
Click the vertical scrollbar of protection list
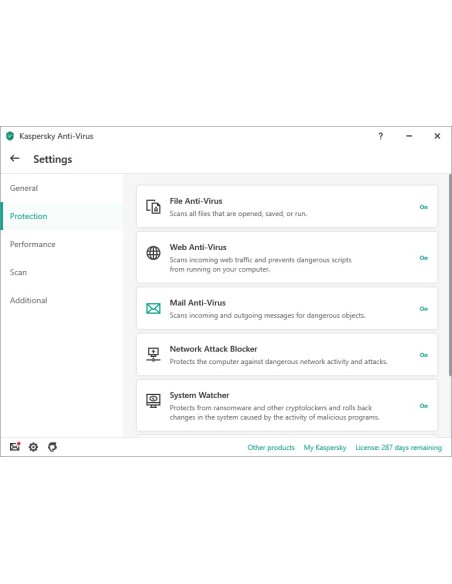tap(449, 275)
